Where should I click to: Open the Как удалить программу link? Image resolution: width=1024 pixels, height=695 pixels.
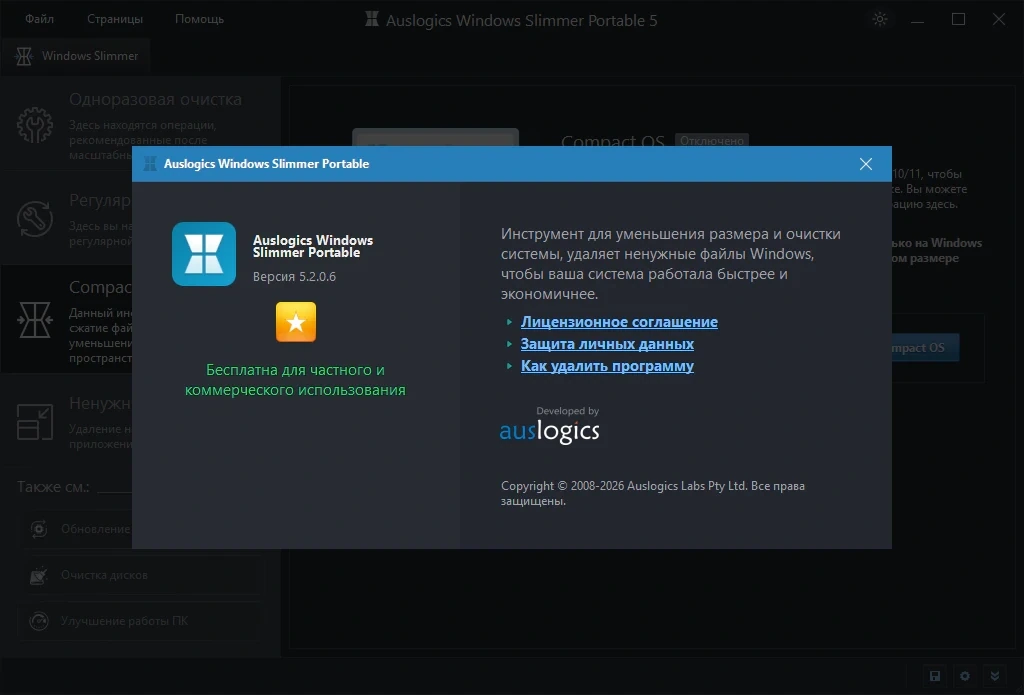607,366
